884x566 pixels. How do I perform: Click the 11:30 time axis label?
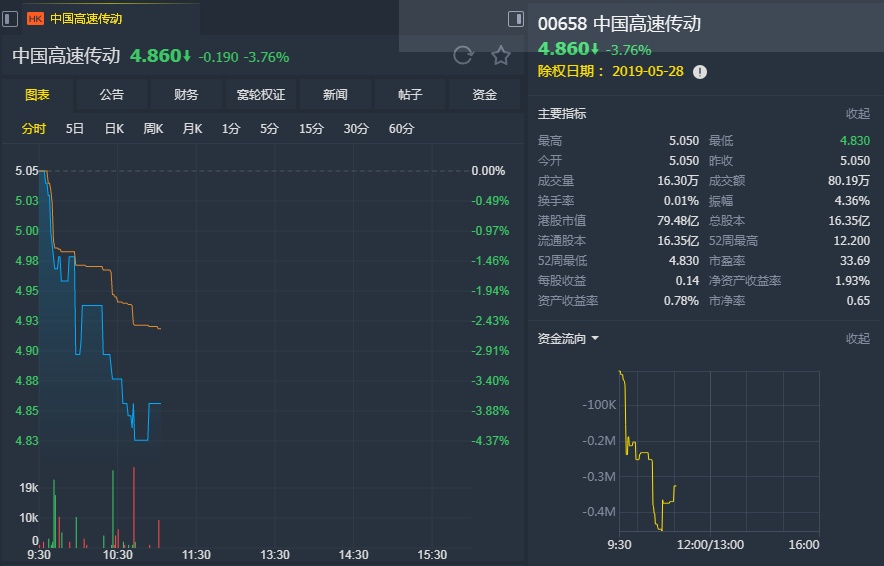click(x=196, y=555)
